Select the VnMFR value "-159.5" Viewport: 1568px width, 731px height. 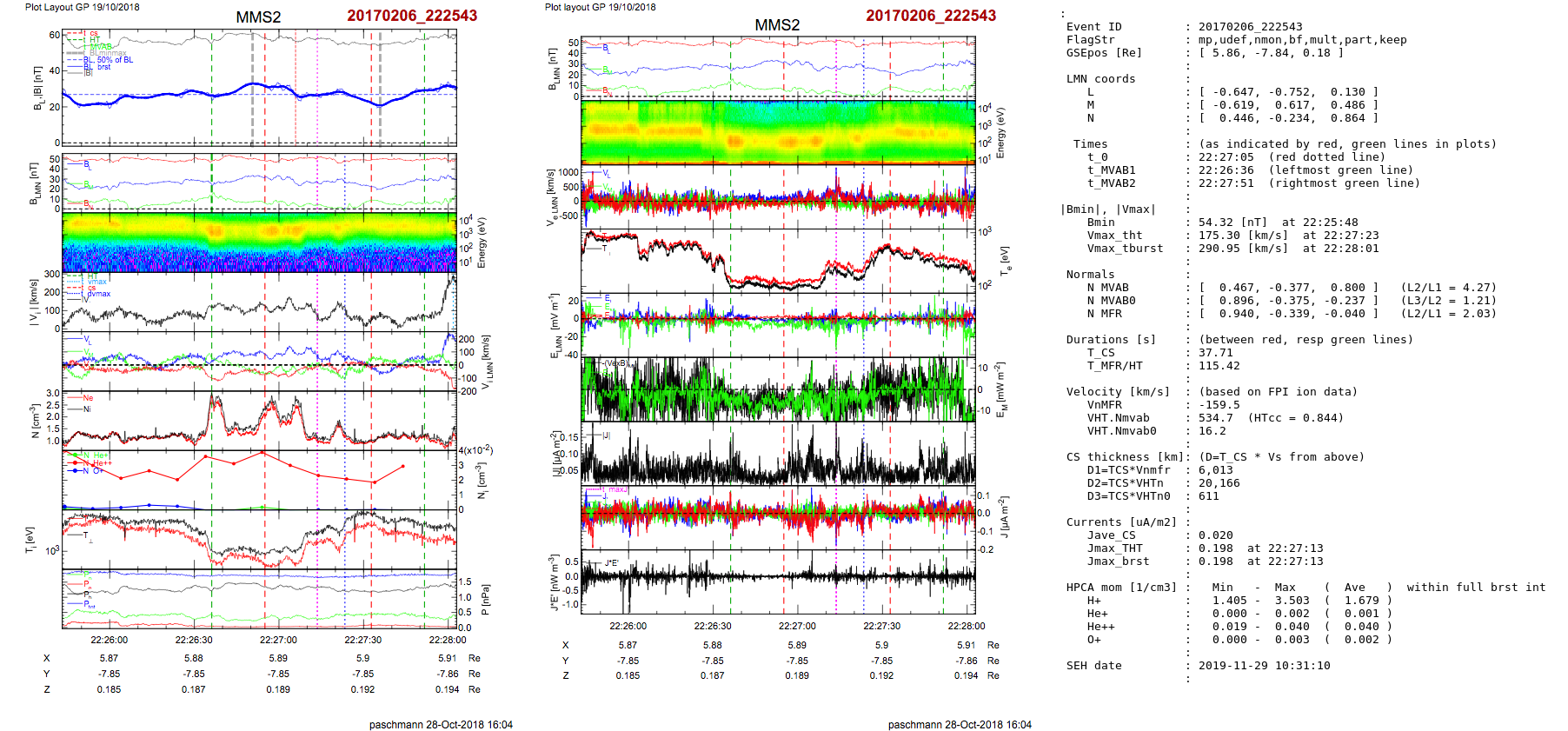(x=1219, y=405)
